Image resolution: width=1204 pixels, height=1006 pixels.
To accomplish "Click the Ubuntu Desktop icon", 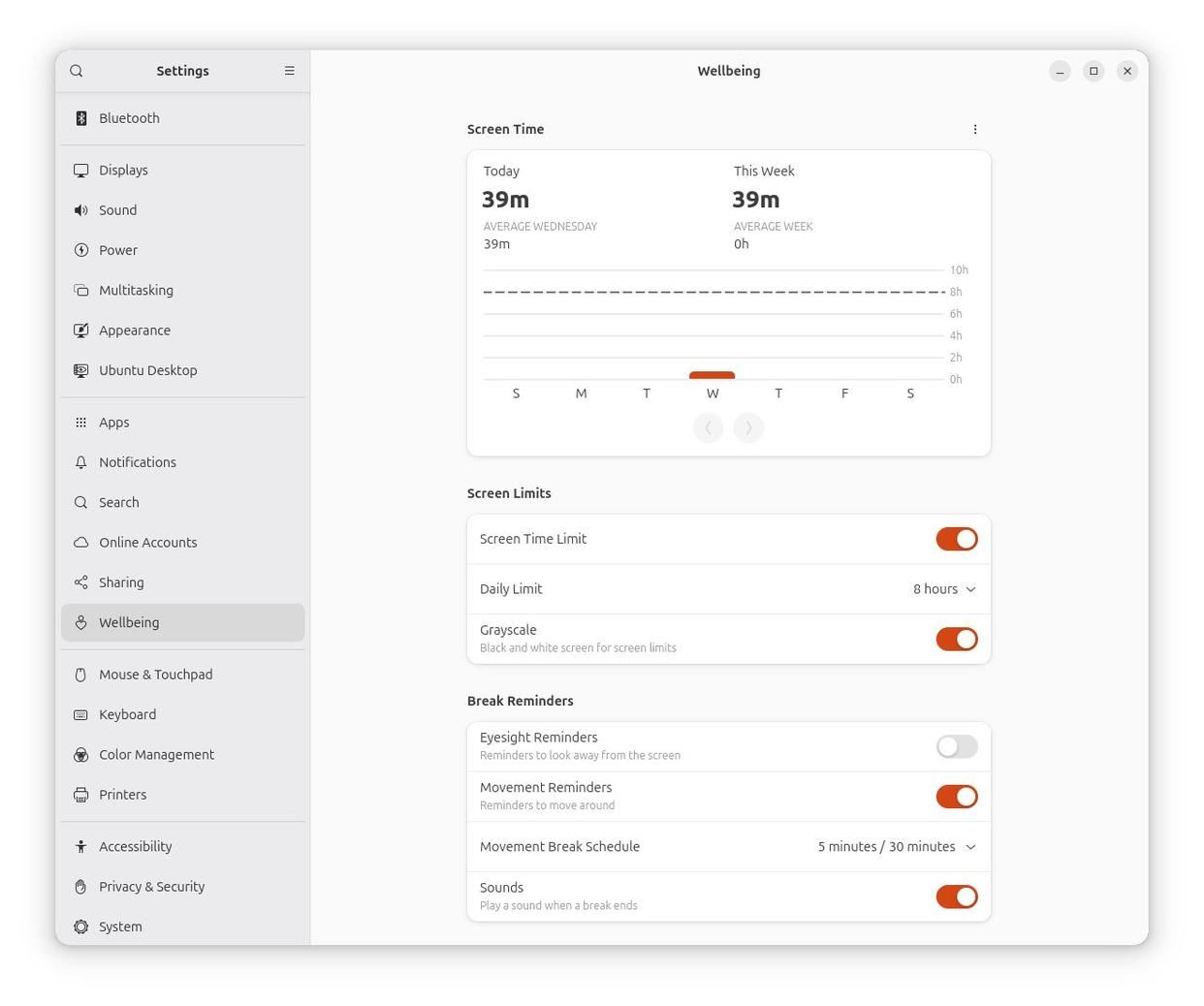I will 81,370.
